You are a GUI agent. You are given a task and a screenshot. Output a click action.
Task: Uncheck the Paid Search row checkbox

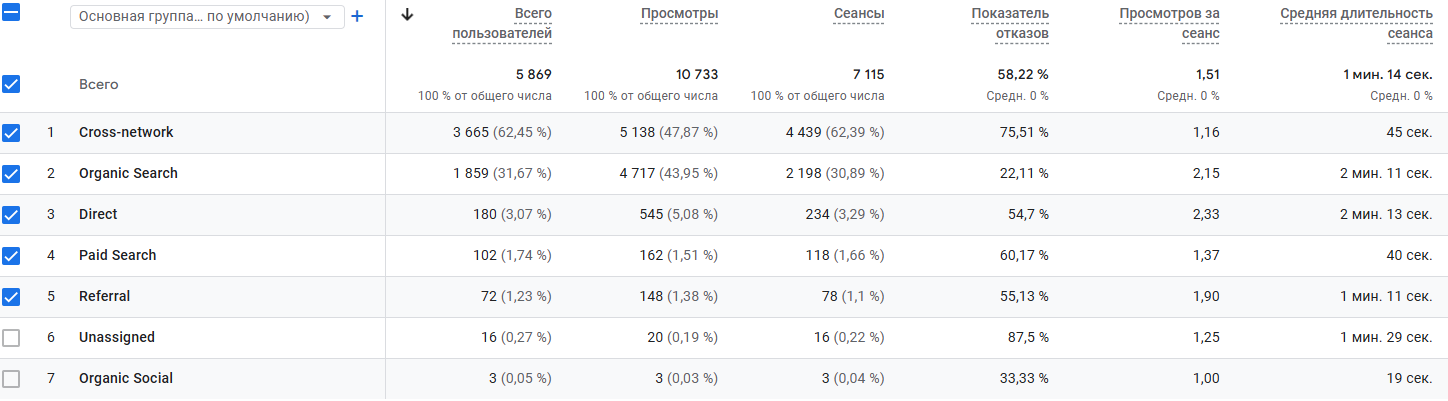[11, 255]
